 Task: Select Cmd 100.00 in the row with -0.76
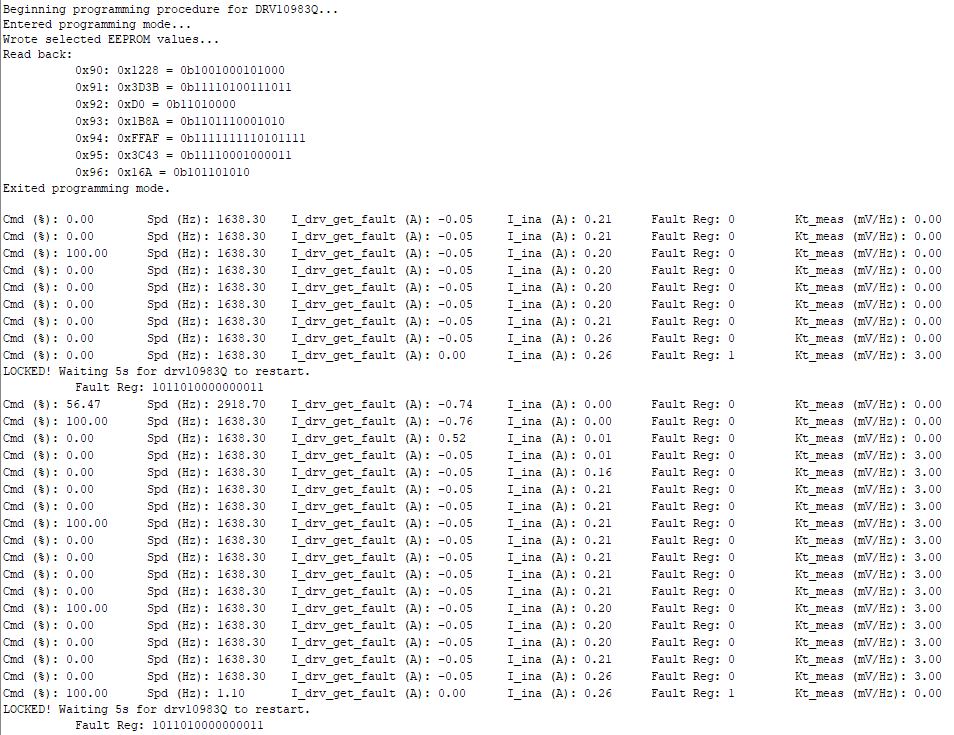(86, 422)
